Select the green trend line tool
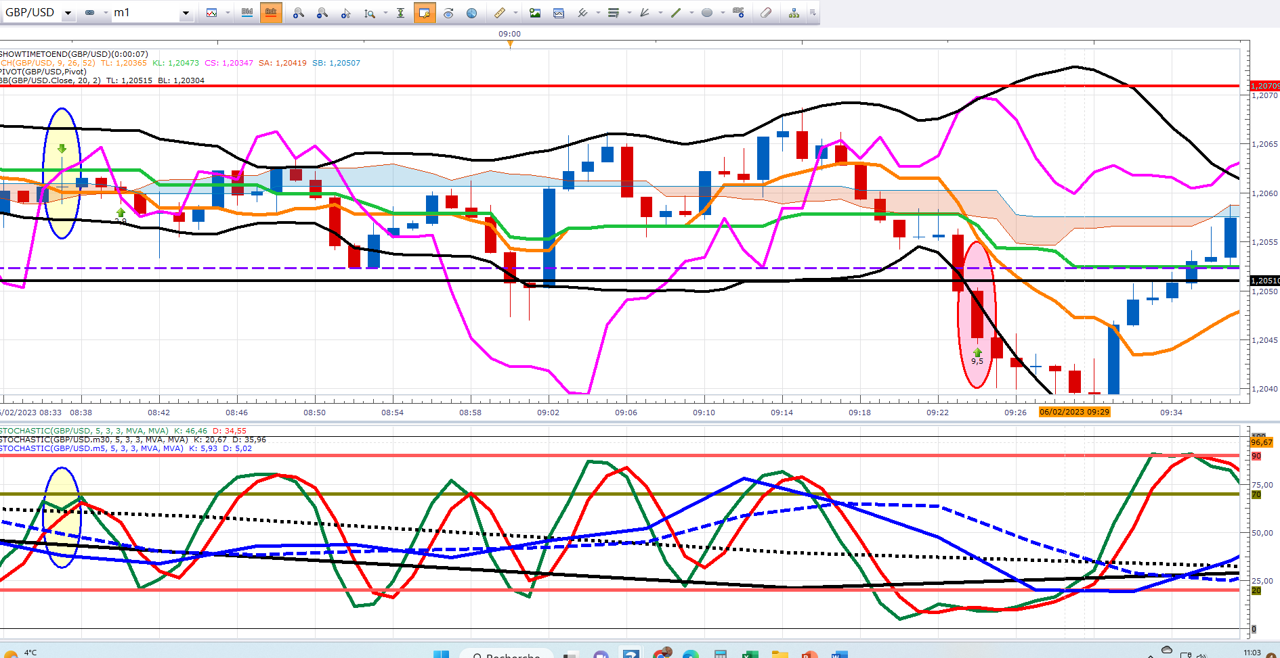Viewport: 1280px width, 658px height. [676, 13]
